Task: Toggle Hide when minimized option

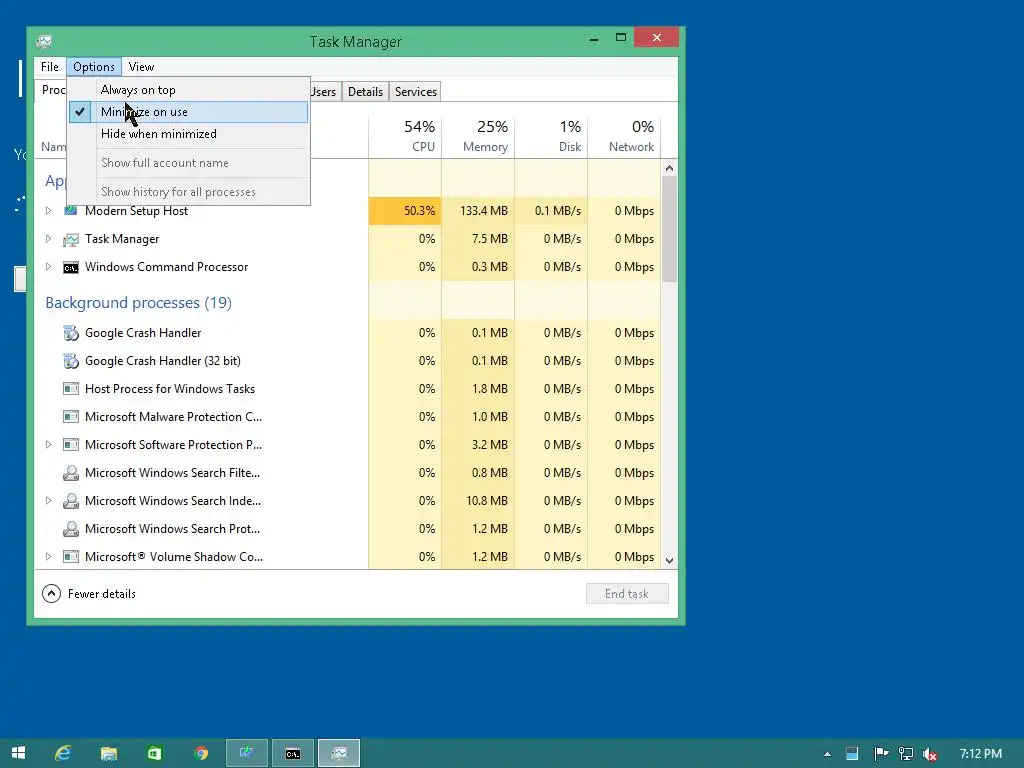Action: click(188, 134)
